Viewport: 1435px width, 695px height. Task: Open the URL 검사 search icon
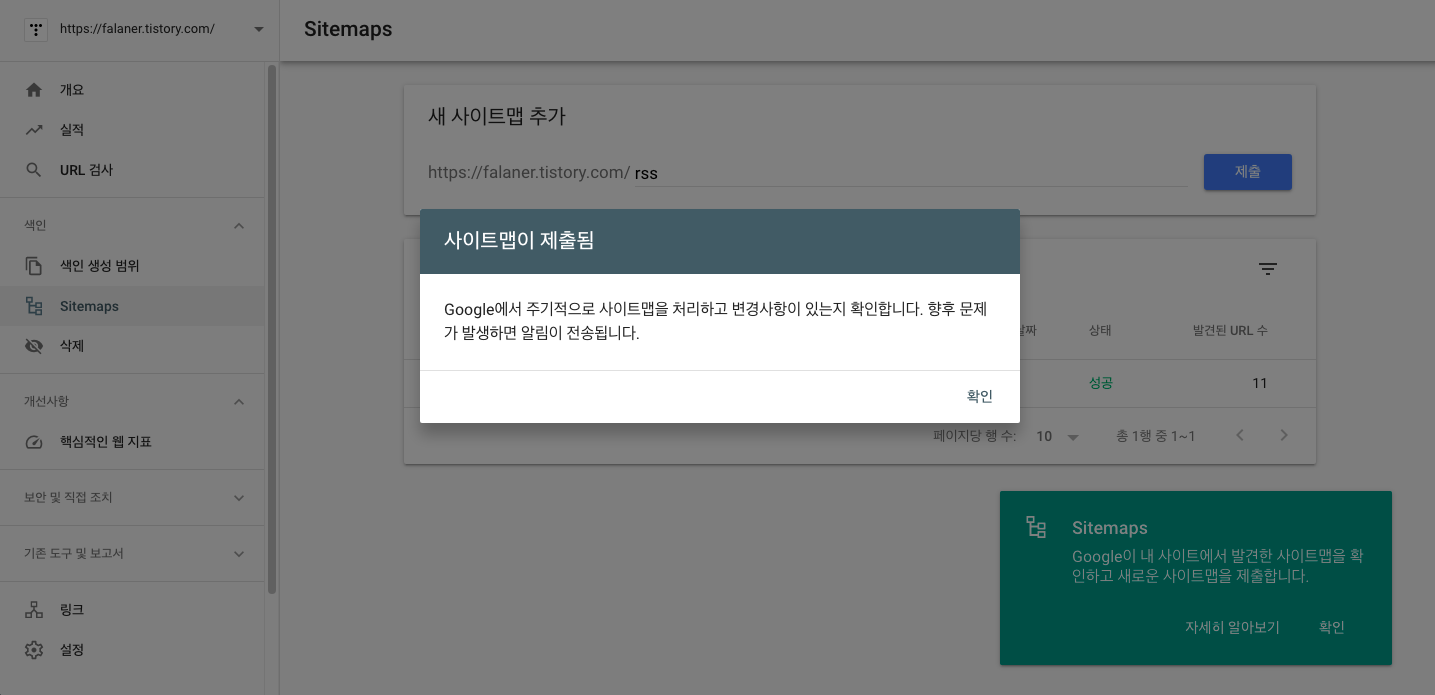pos(36,169)
